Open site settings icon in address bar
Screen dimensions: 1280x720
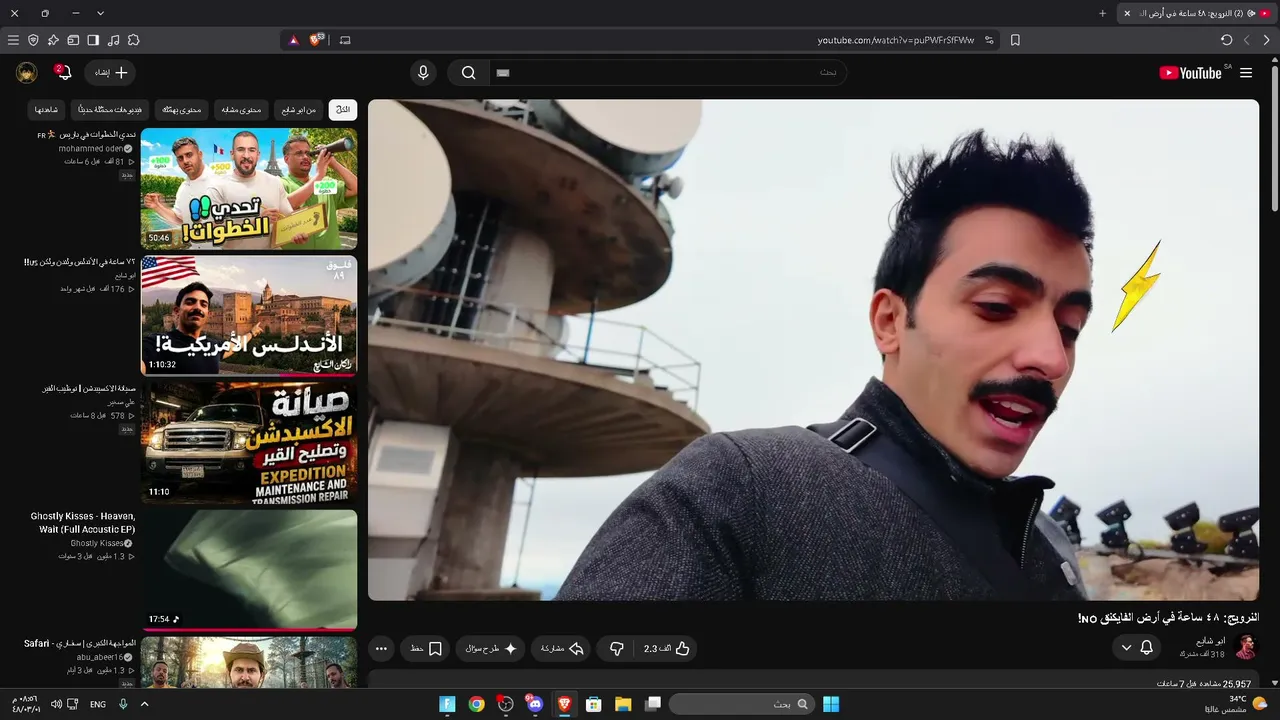click(x=989, y=40)
